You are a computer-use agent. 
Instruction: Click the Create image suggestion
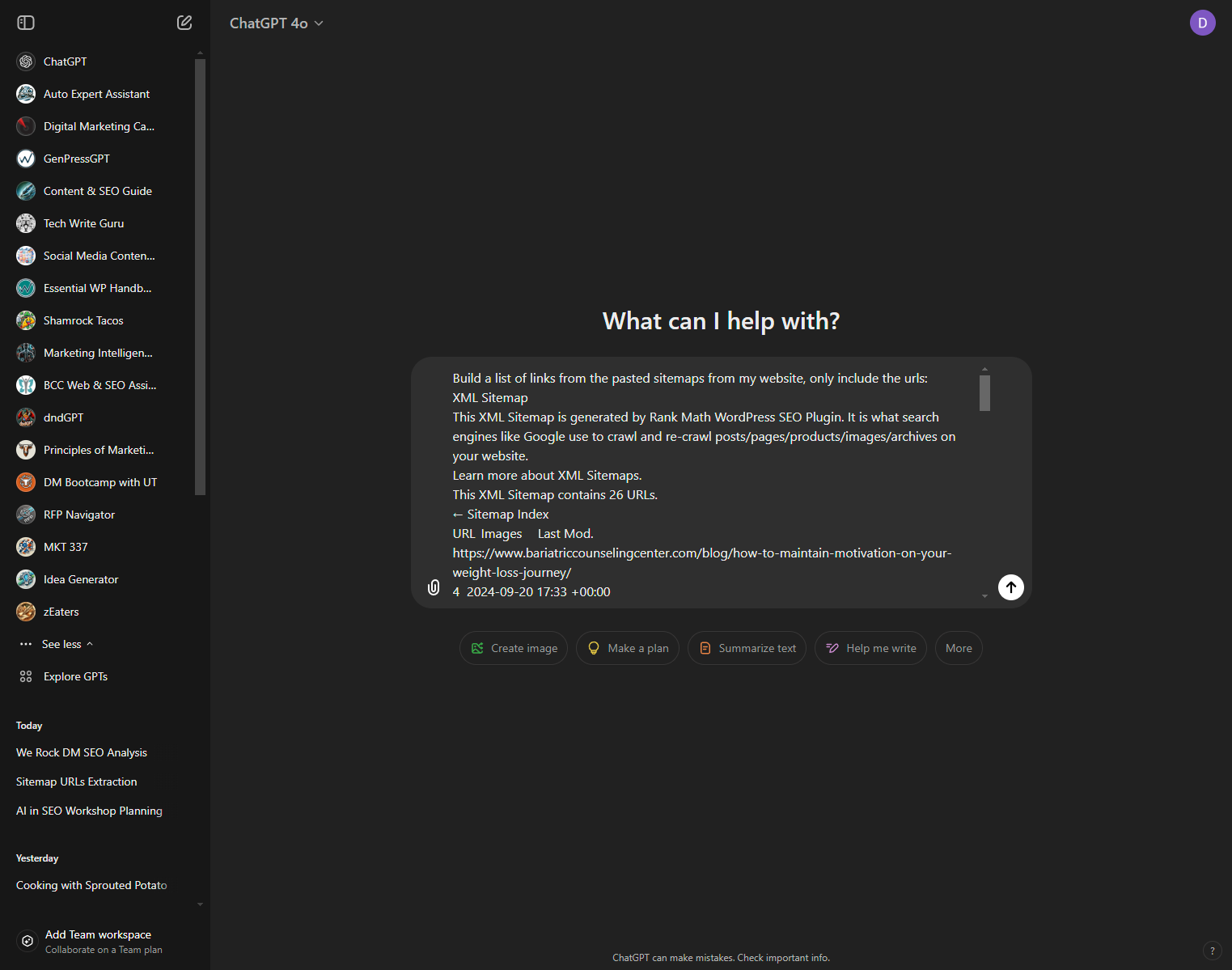pyautogui.click(x=514, y=648)
